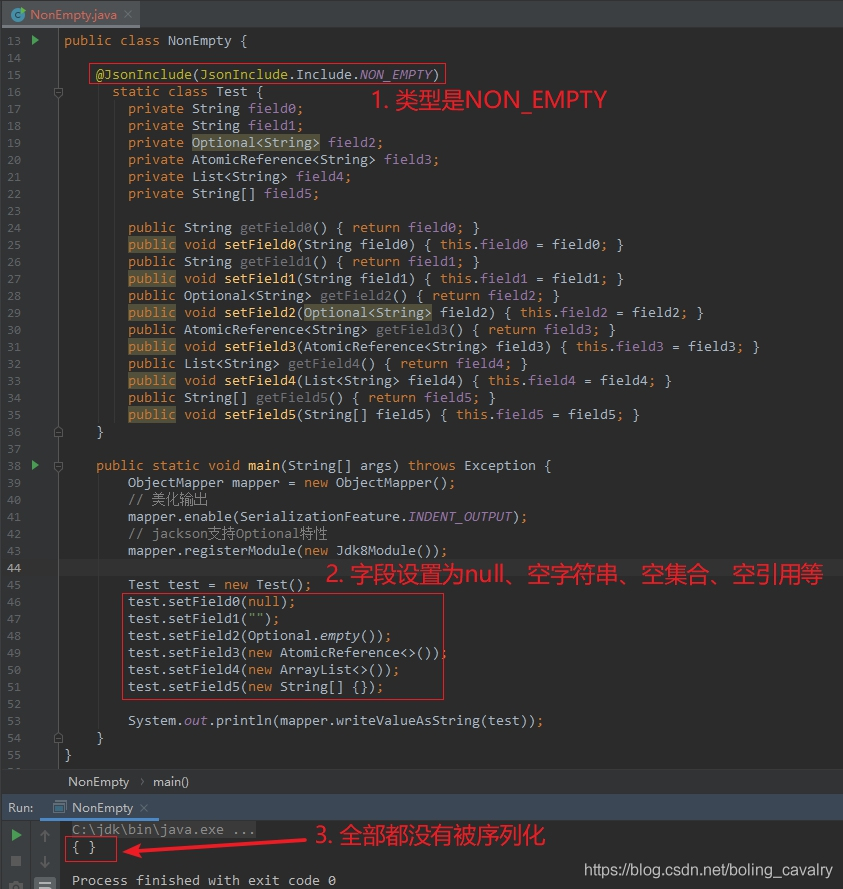The image size is (843, 889).
Task: Click the Java class icon on NonEmpty.java tab
Action: coord(18,15)
